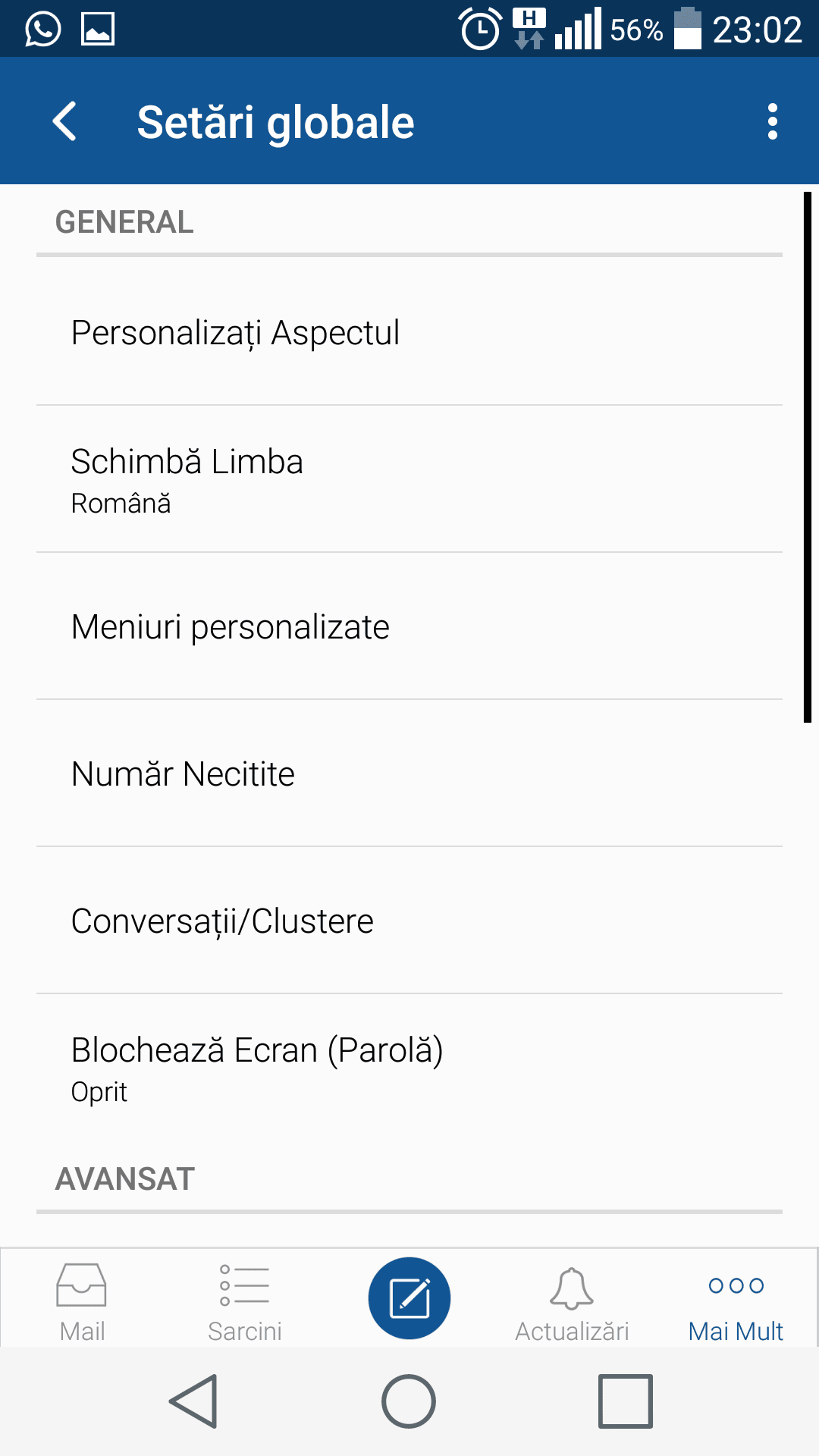Tap the image notification icon
The width and height of the screenshot is (819, 1456).
tap(98, 30)
